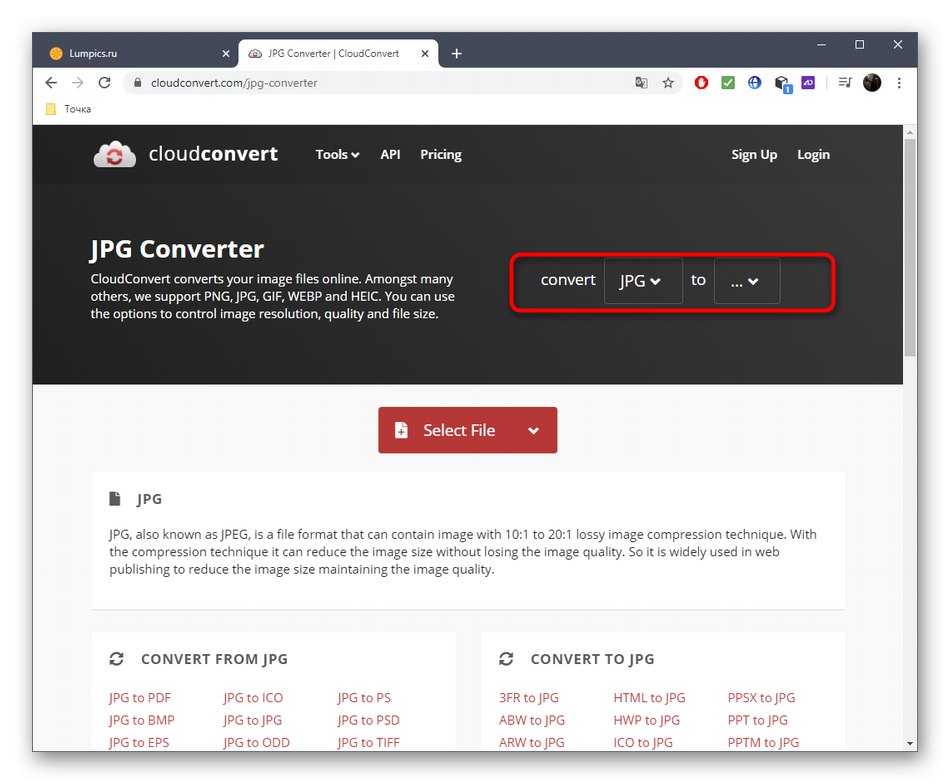Click Login
950x784 pixels.
point(813,154)
